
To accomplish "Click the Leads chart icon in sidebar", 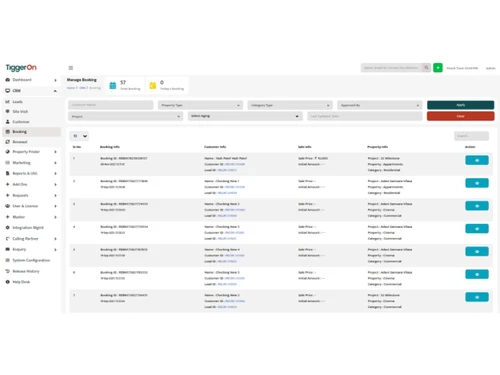I will pyautogui.click(x=8, y=102).
